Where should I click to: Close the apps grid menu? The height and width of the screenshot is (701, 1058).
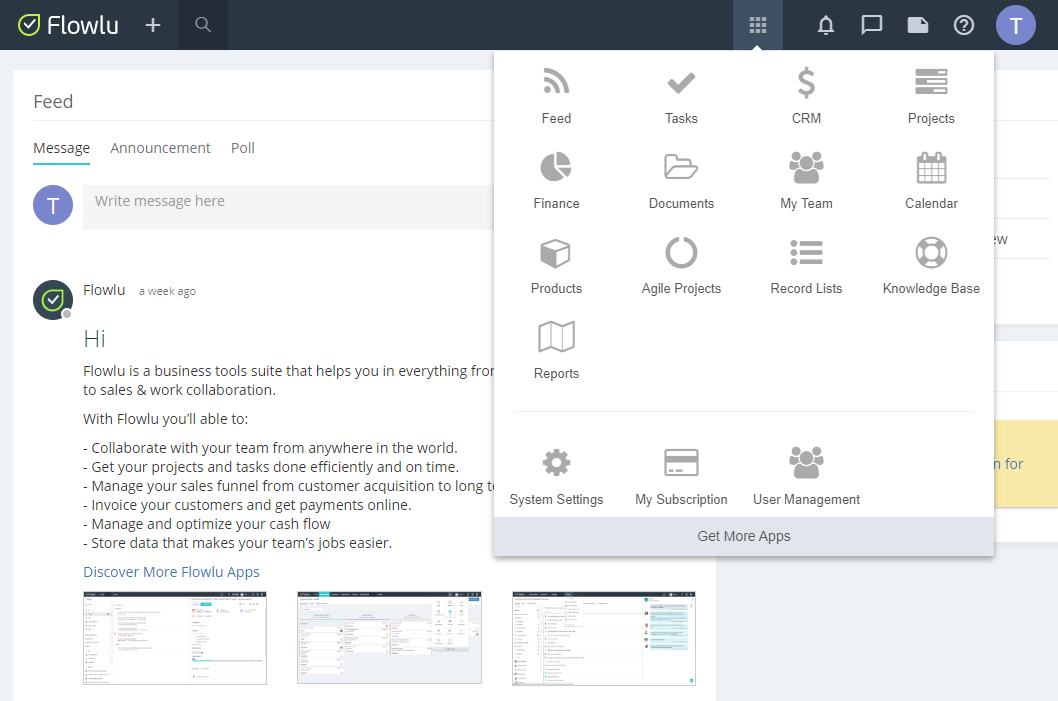[758, 25]
